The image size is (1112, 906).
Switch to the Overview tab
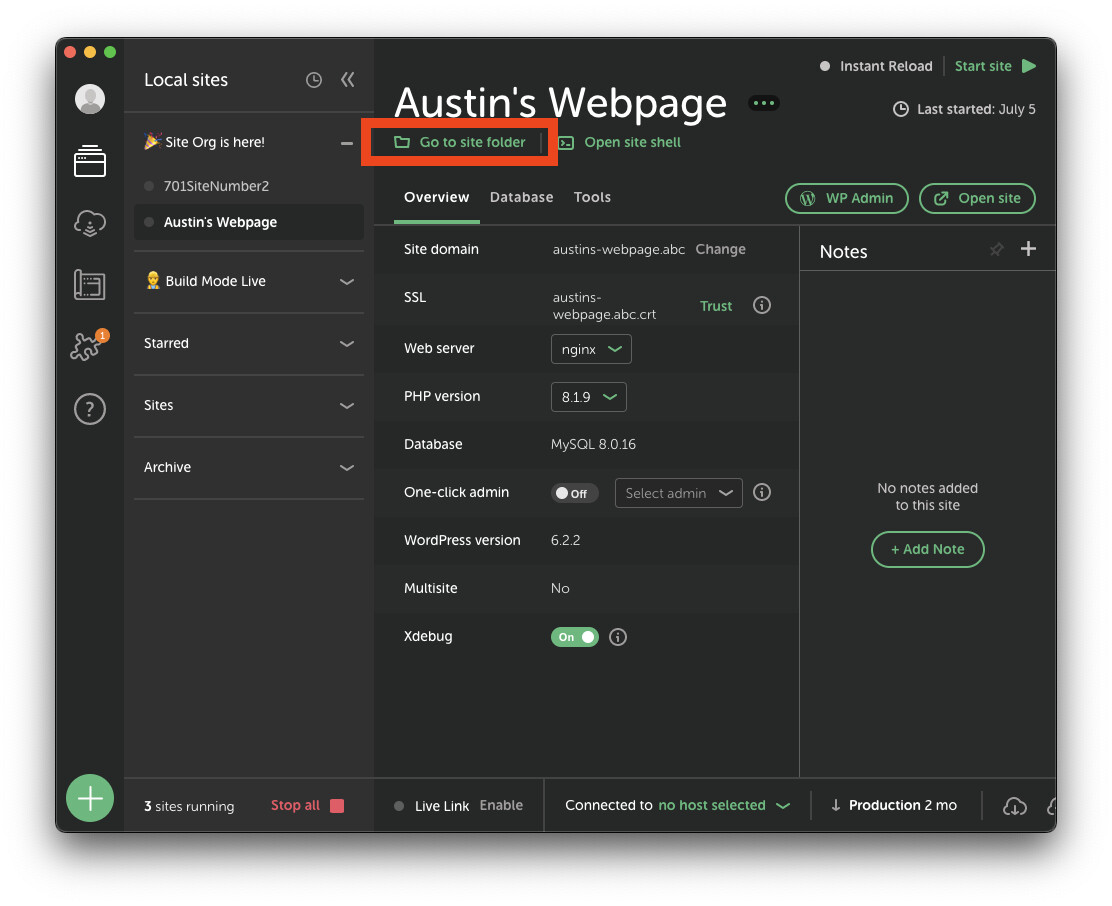(x=436, y=197)
